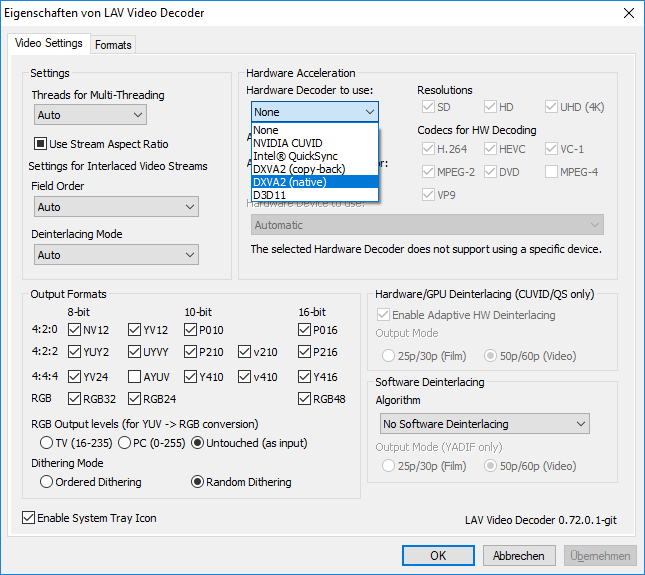The height and width of the screenshot is (575, 645).
Task: Uncheck the NV12 output format
Action: 75,330
